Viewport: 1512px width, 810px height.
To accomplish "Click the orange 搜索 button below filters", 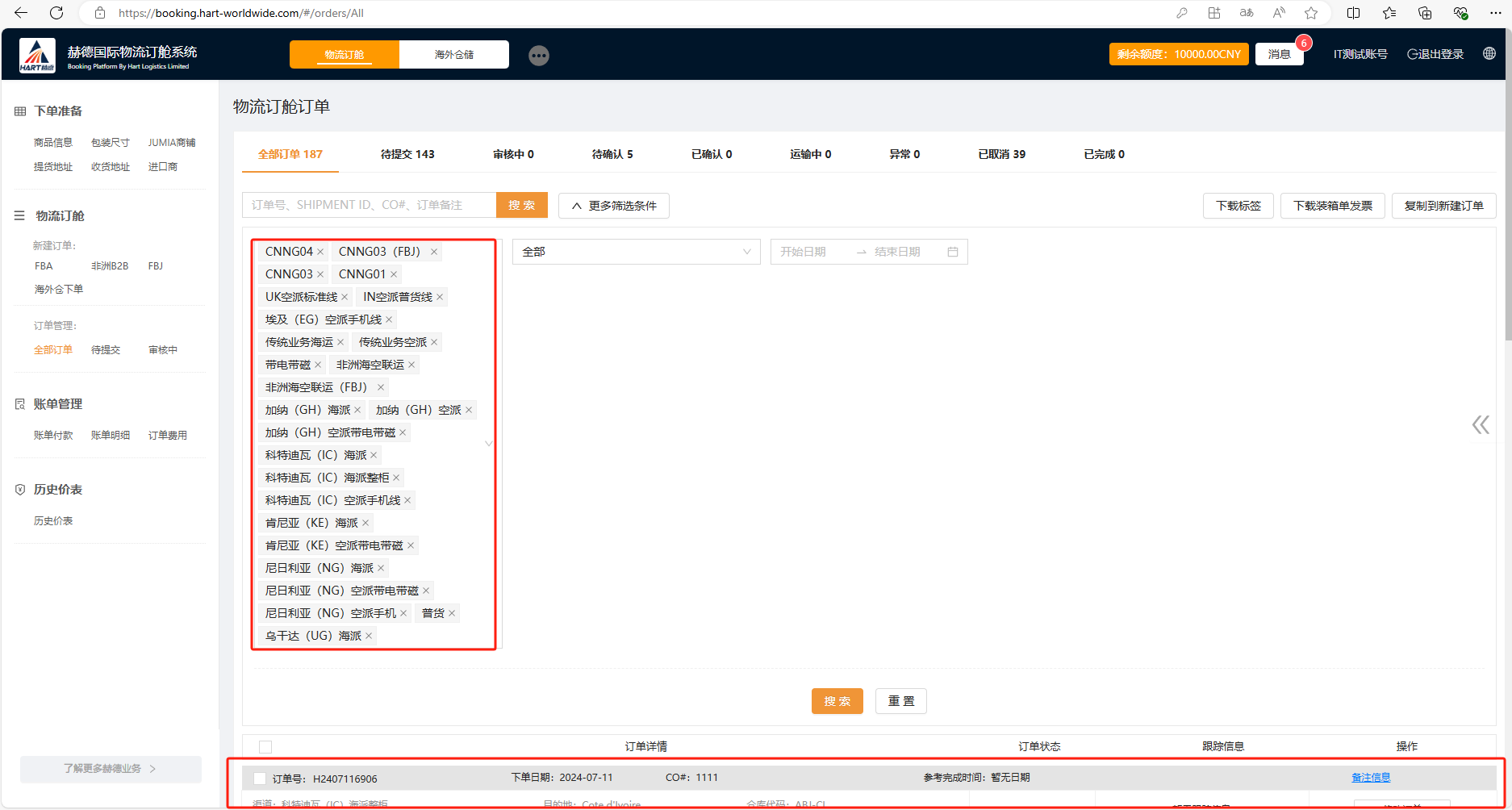I will point(837,701).
